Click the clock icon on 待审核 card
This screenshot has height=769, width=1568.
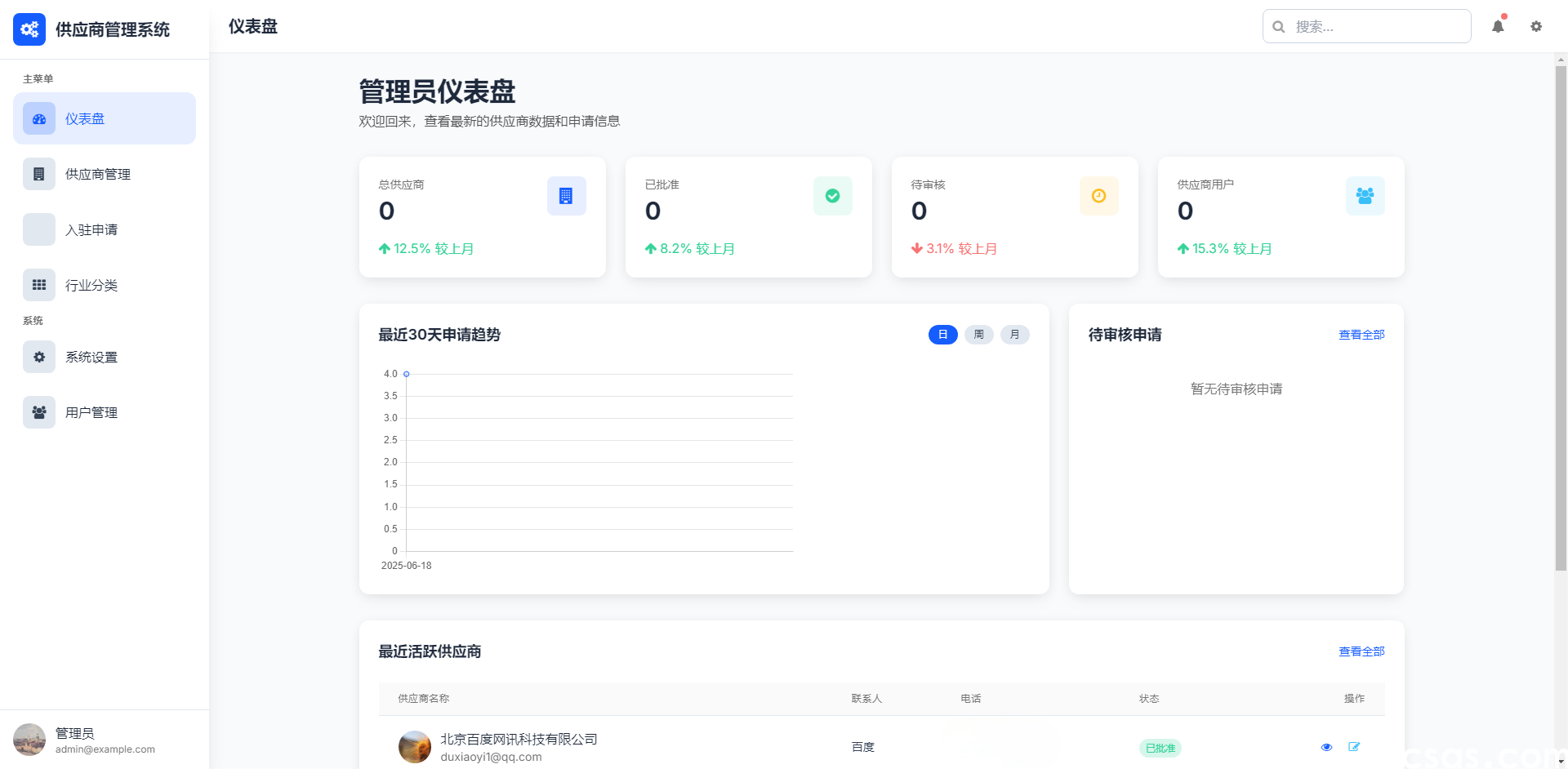point(1099,196)
